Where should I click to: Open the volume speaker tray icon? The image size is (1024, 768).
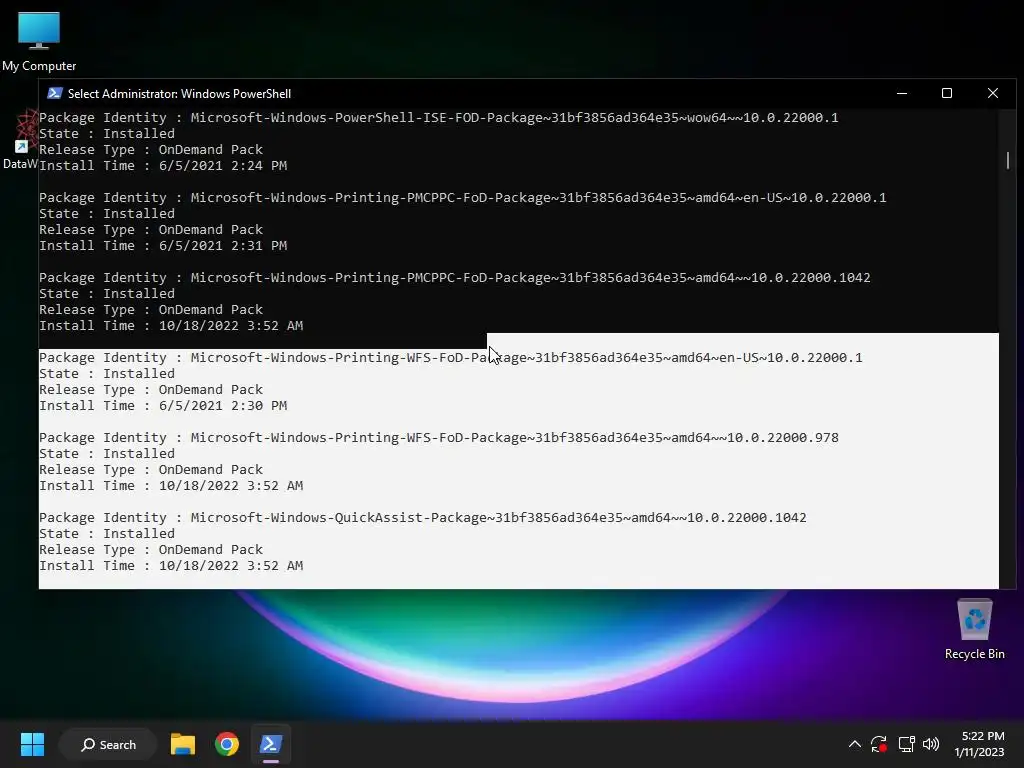[x=931, y=744]
